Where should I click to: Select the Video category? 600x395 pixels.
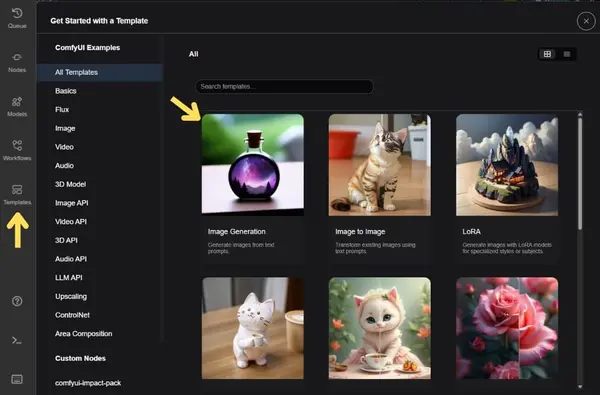click(100, 147)
